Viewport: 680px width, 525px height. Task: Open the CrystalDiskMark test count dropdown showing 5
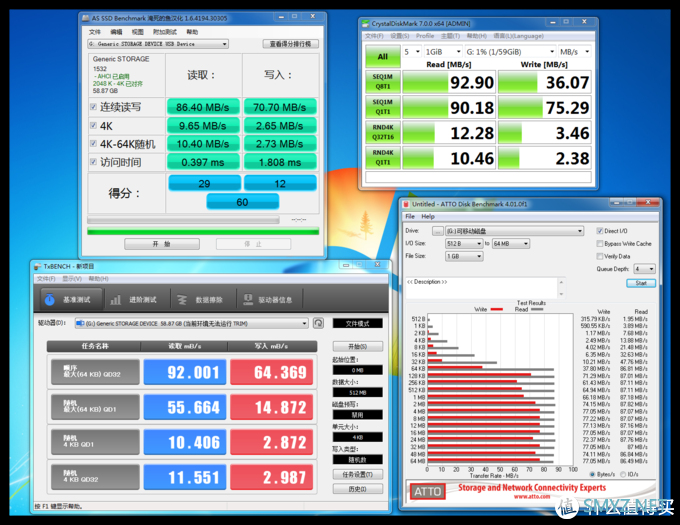412,52
